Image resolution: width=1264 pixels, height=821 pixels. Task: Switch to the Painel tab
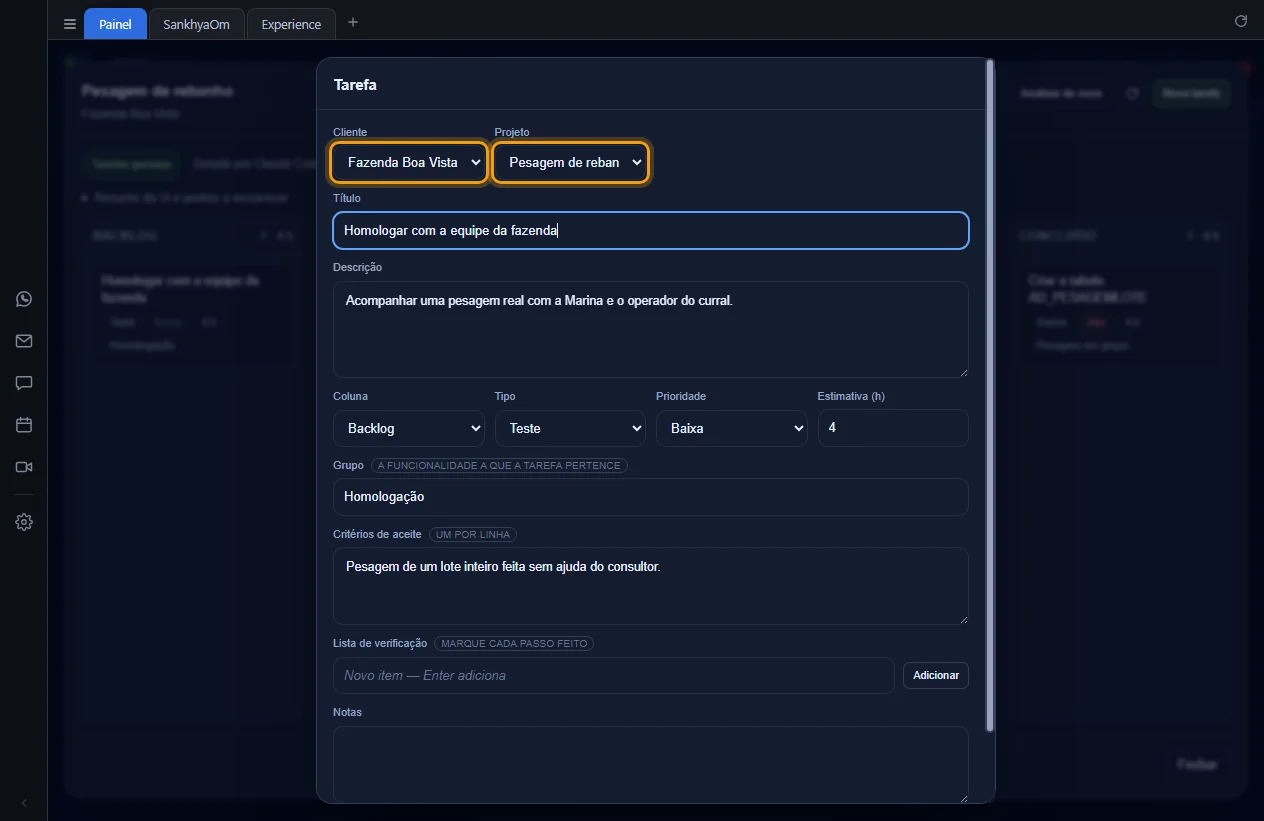tap(115, 24)
